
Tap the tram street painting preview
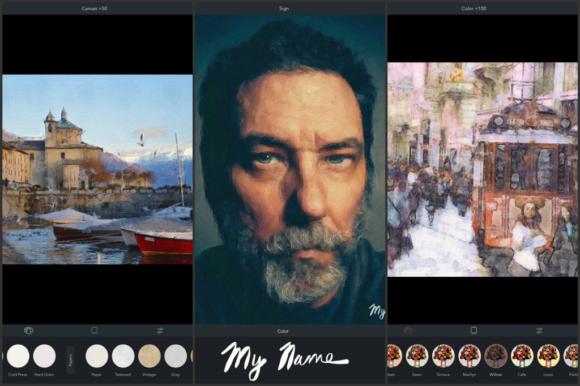click(482, 169)
